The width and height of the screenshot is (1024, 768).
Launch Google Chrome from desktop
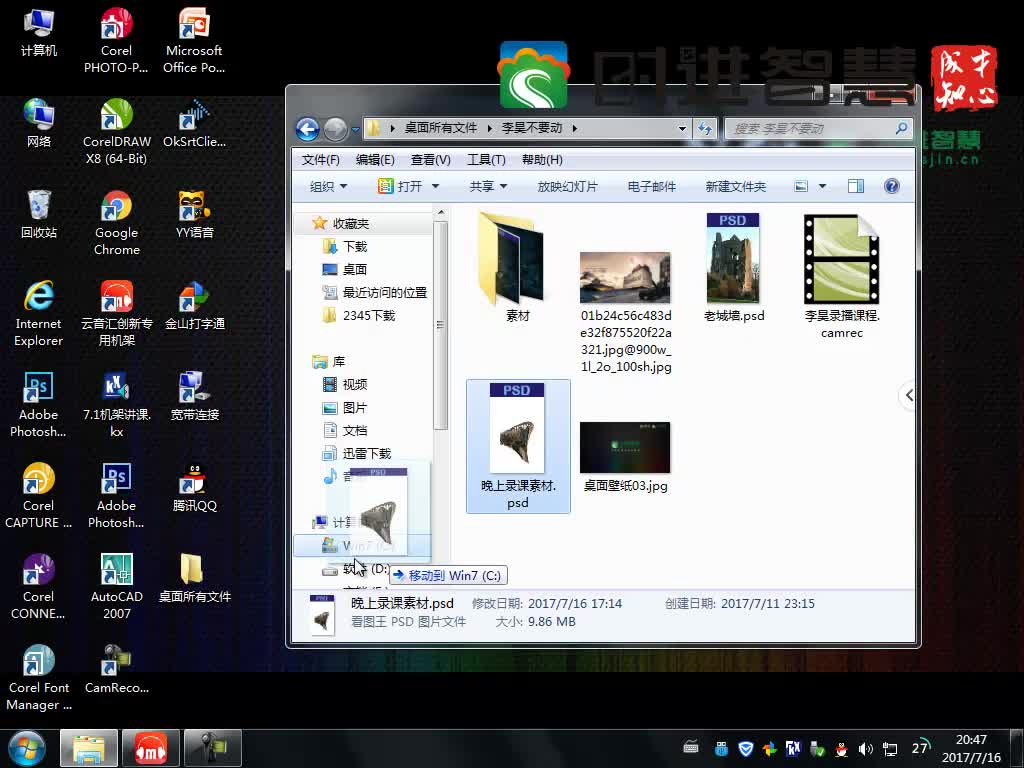tap(116, 223)
